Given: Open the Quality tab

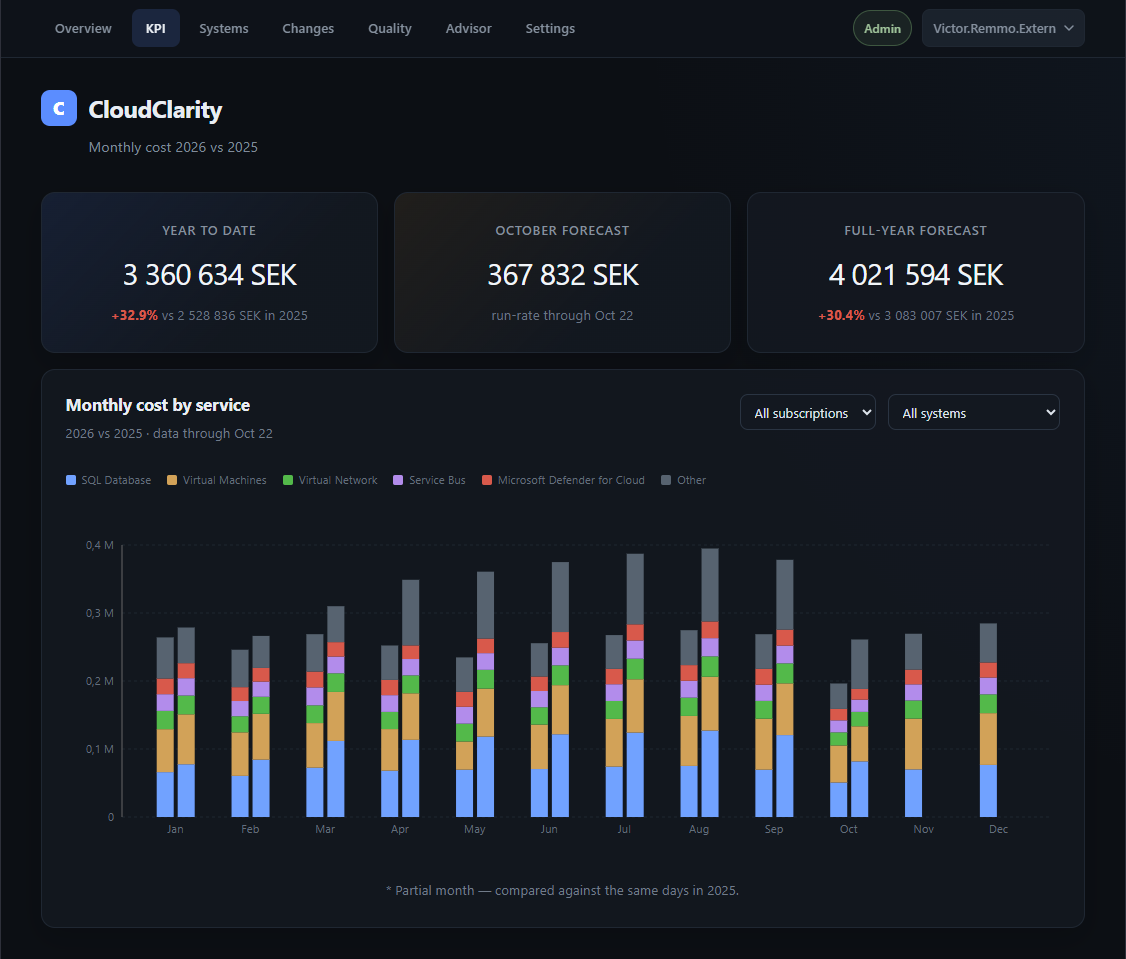Looking at the screenshot, I should [x=390, y=29].
